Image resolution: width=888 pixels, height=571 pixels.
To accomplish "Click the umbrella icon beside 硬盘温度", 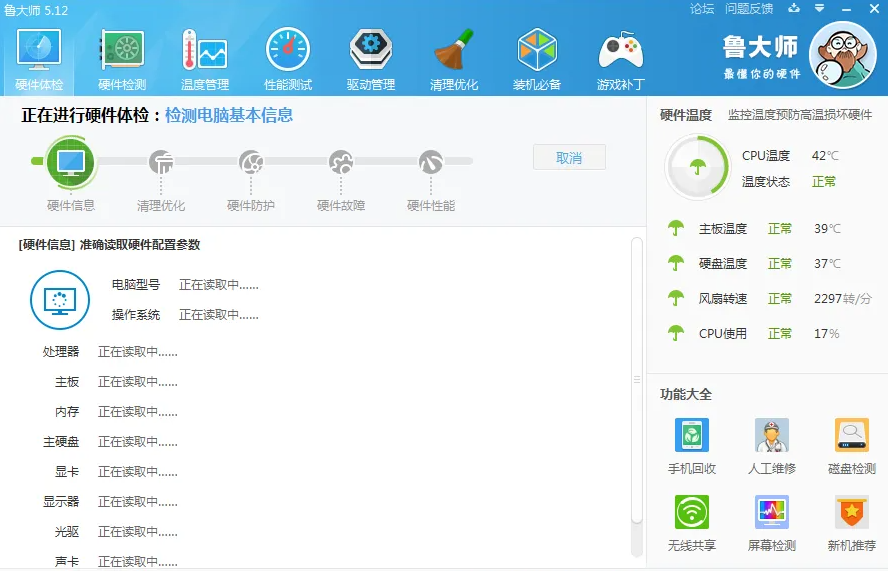I will [x=676, y=263].
